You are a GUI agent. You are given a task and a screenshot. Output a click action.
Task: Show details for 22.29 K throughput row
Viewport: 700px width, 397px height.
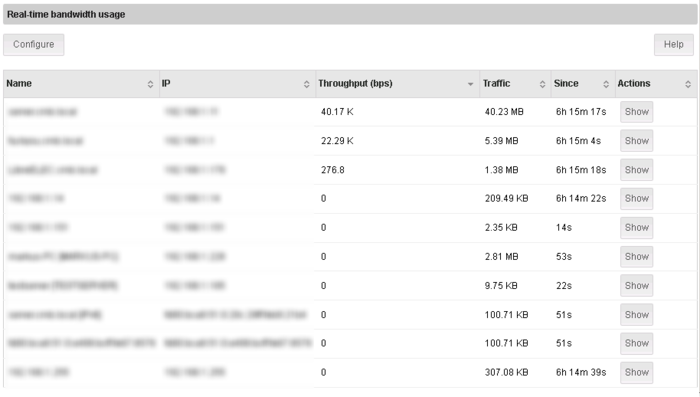(637, 141)
